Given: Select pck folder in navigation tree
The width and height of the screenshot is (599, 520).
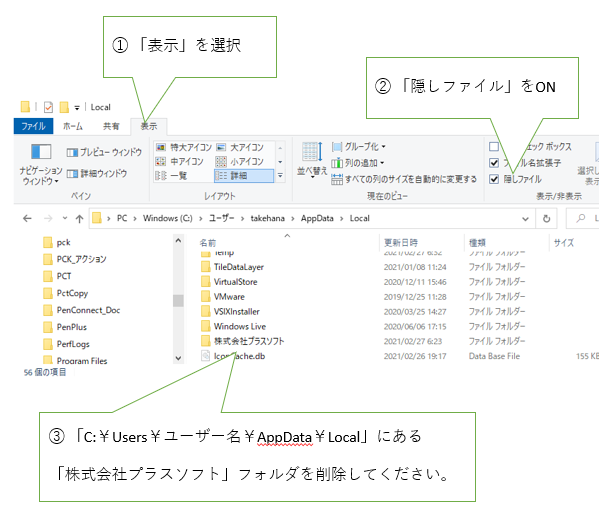Looking at the screenshot, I should click(57, 243).
